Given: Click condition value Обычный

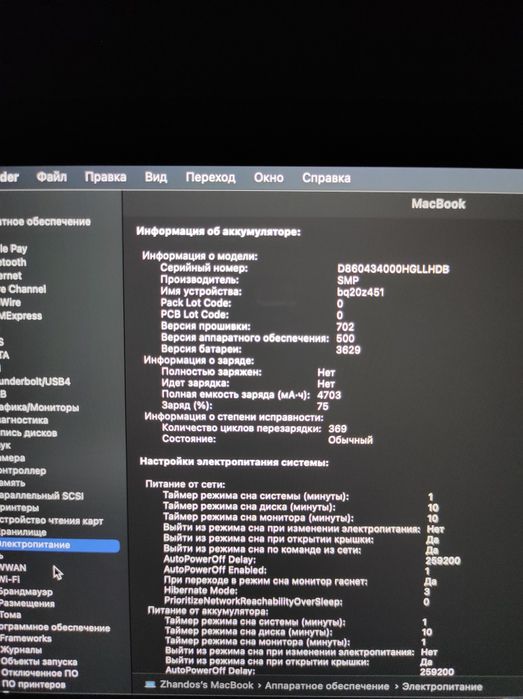Looking at the screenshot, I should 350,440.
